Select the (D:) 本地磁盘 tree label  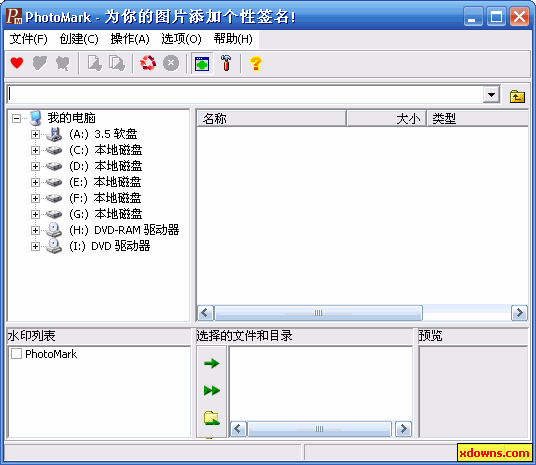click(105, 166)
